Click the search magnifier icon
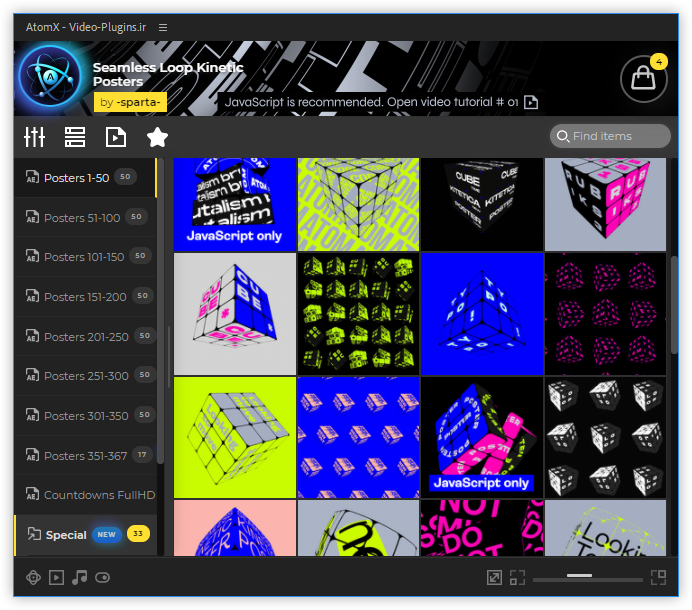 pyautogui.click(x=563, y=136)
